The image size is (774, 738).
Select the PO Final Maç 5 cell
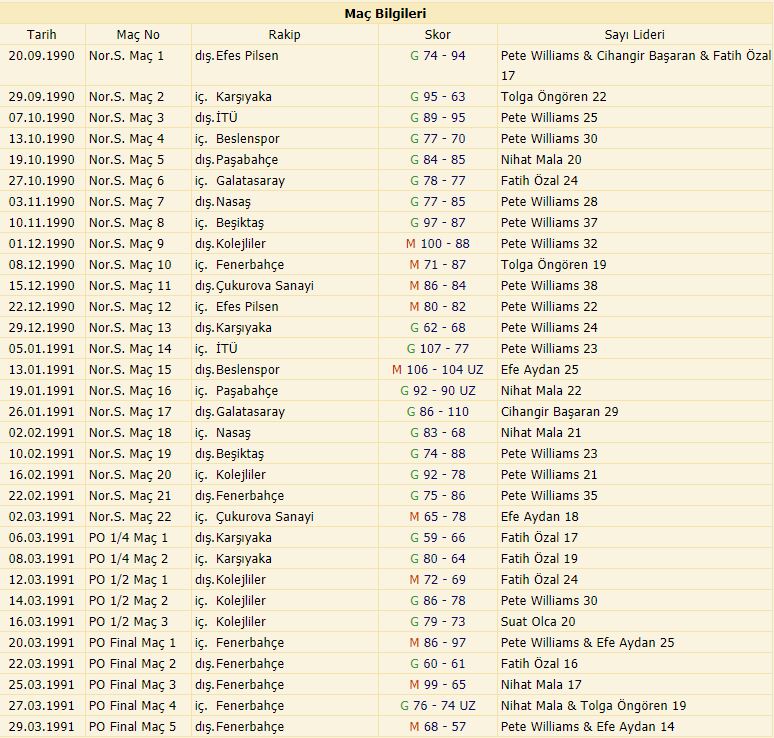pos(132,726)
